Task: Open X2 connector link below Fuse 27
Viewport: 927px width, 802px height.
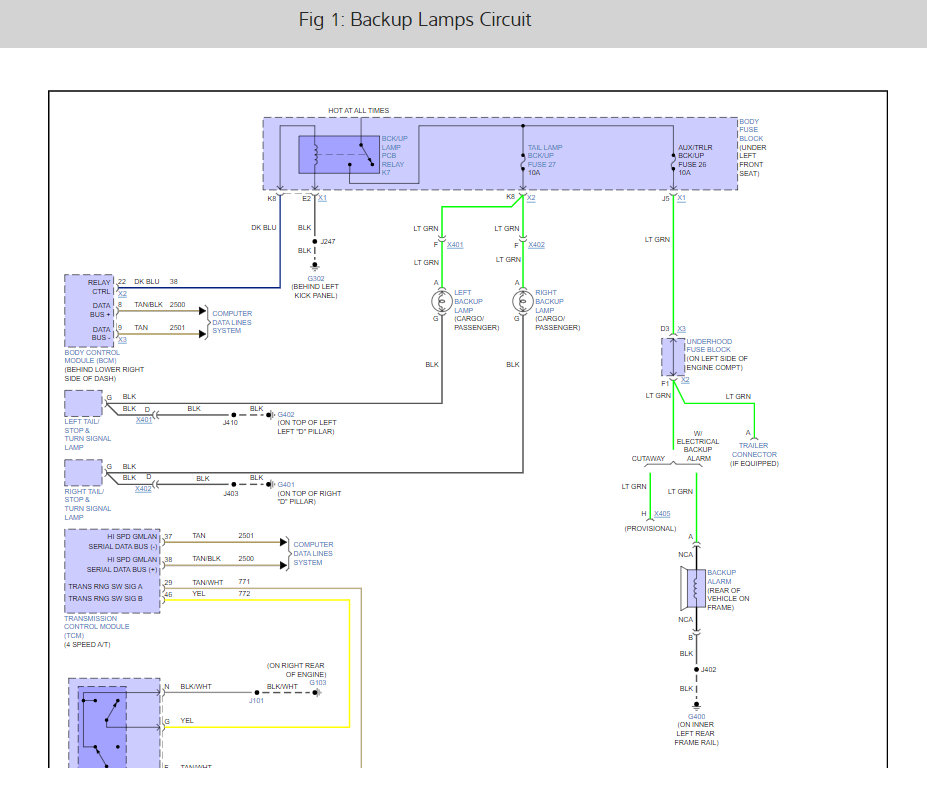Action: coord(532,198)
